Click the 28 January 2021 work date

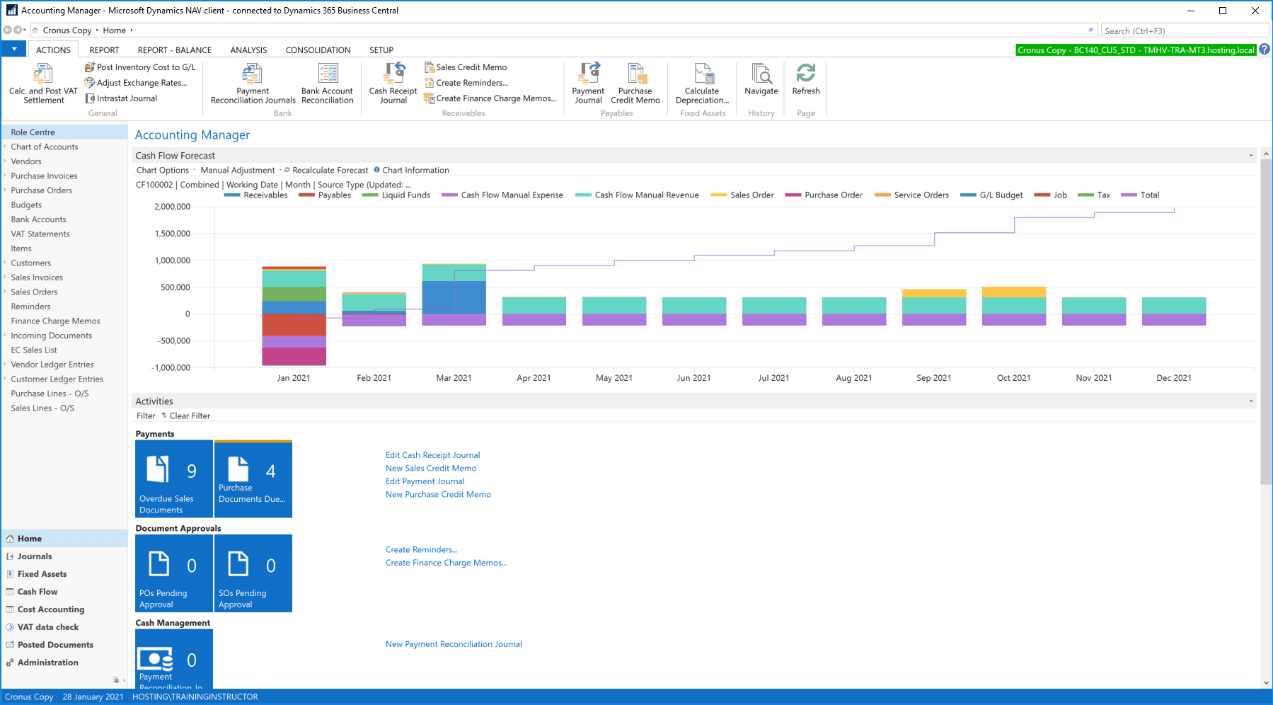click(x=93, y=697)
